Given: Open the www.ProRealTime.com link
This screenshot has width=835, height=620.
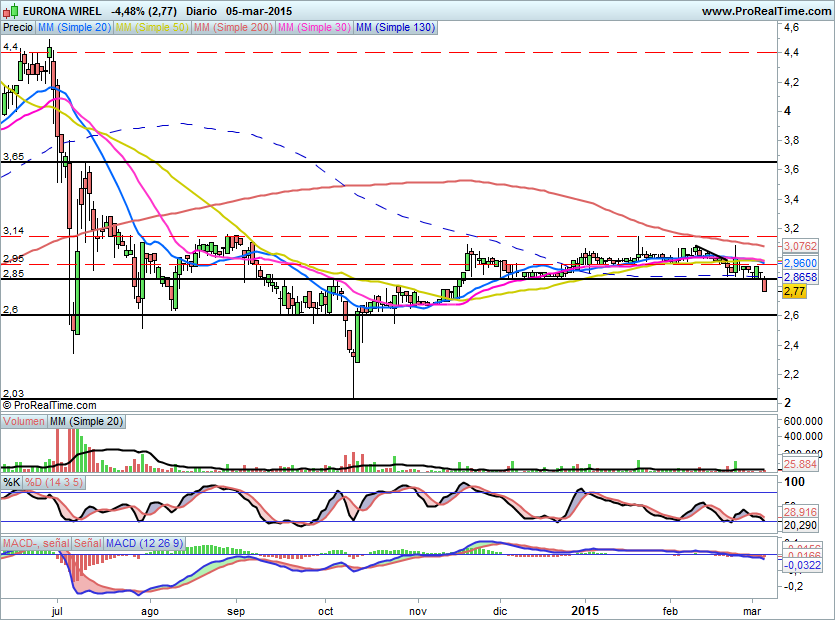Looking at the screenshot, I should [766, 11].
